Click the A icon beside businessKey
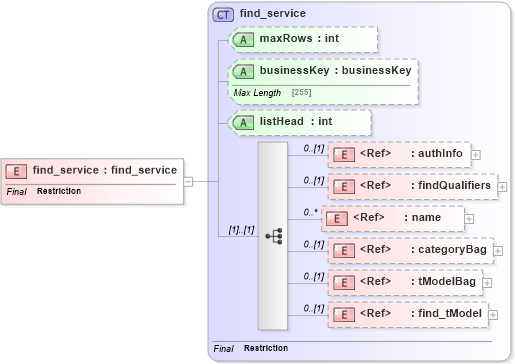The width and height of the screenshot is (515, 364). tap(243, 72)
